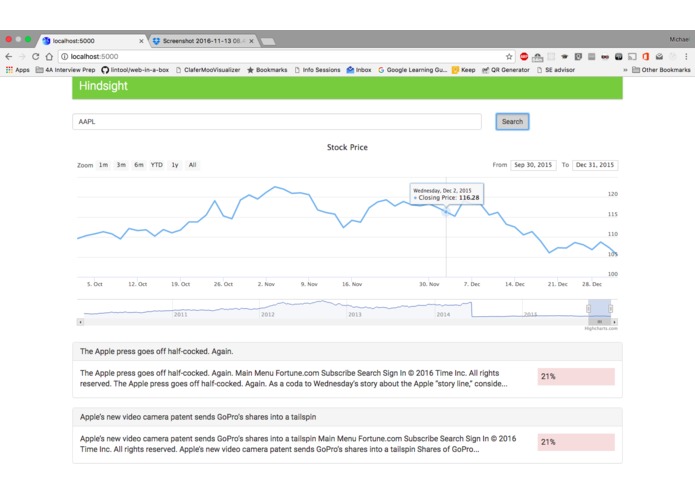Open the red AdBlock extension icon

524,56
